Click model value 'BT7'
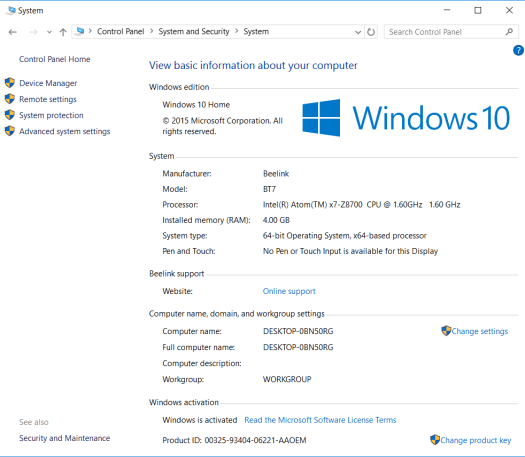The width and height of the screenshot is (525, 457). (x=269, y=189)
